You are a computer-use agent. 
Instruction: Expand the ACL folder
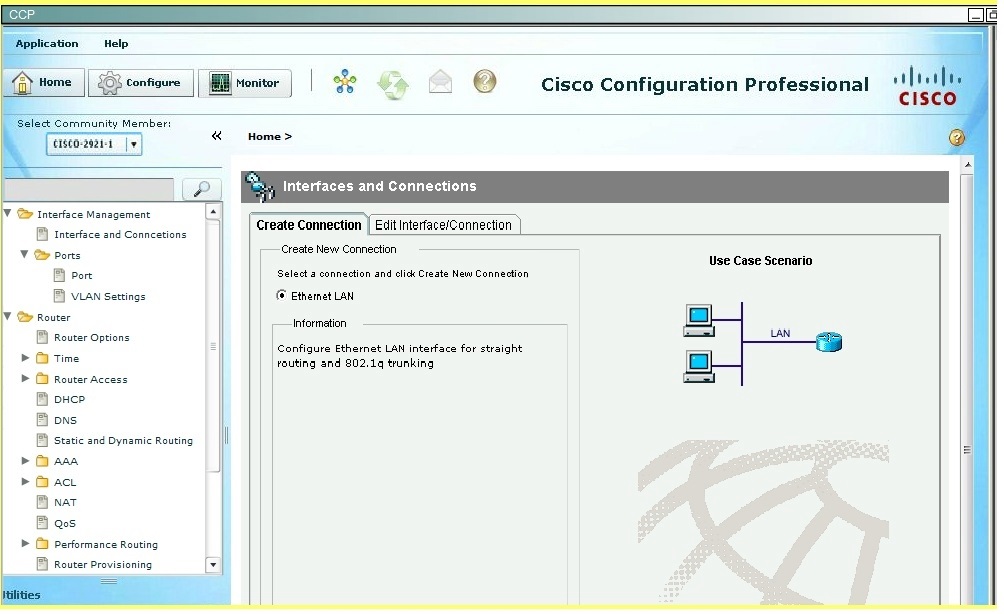pos(25,481)
